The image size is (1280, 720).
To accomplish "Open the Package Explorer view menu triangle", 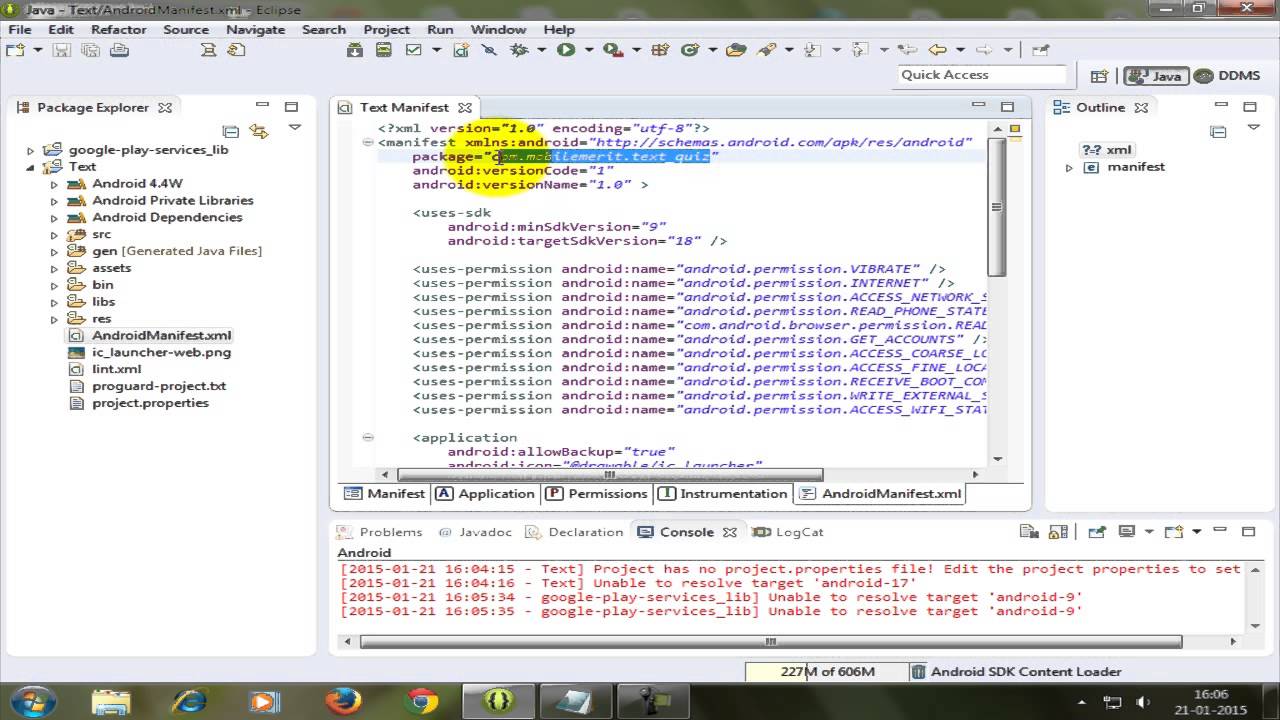I will tap(295, 128).
